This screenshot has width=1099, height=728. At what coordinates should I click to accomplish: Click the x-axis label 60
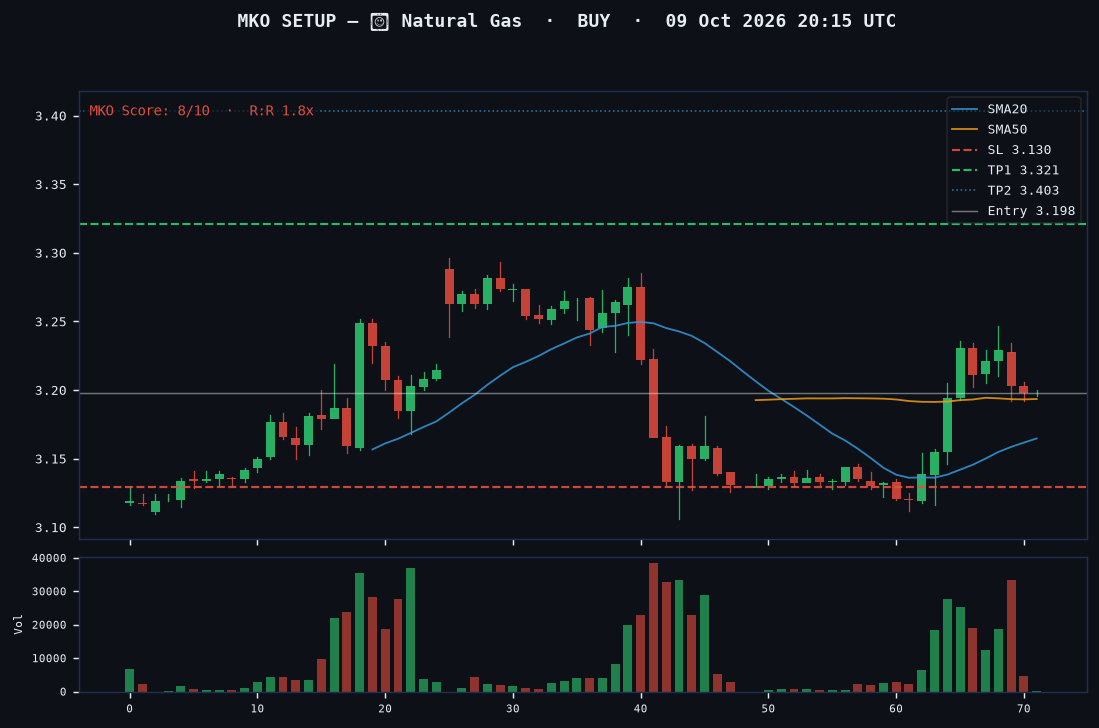pyautogui.click(x=896, y=709)
